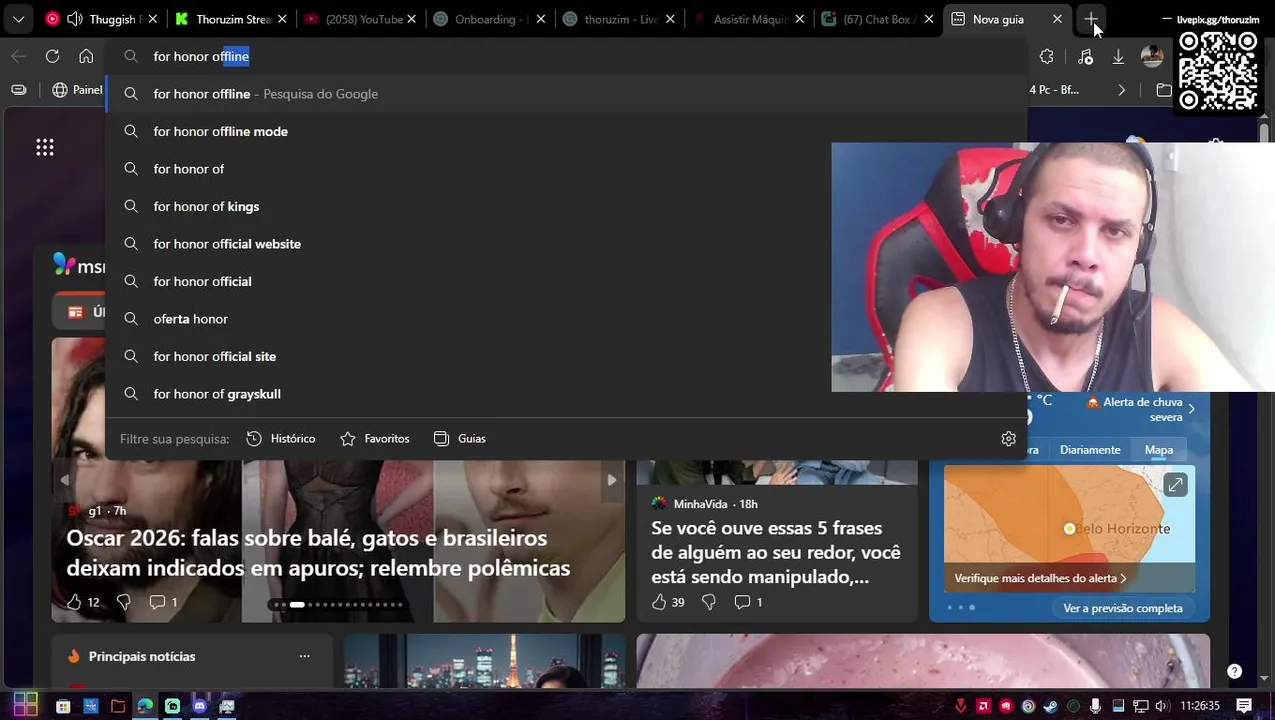Close the Nova guia tab
The width and height of the screenshot is (1275, 720).
point(1058,19)
